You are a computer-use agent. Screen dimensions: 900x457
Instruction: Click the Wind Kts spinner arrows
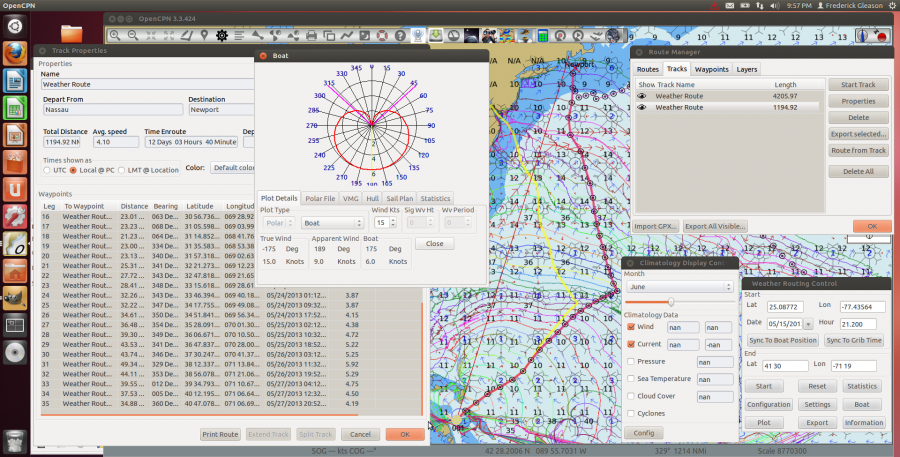coord(393,223)
